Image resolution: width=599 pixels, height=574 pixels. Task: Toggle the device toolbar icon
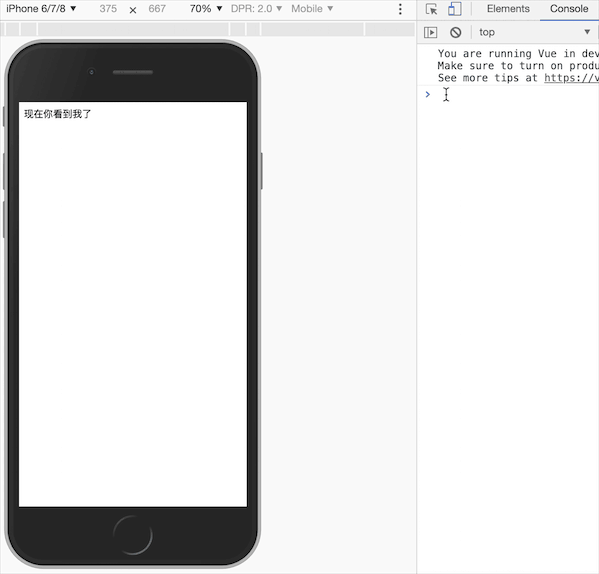click(x=455, y=9)
